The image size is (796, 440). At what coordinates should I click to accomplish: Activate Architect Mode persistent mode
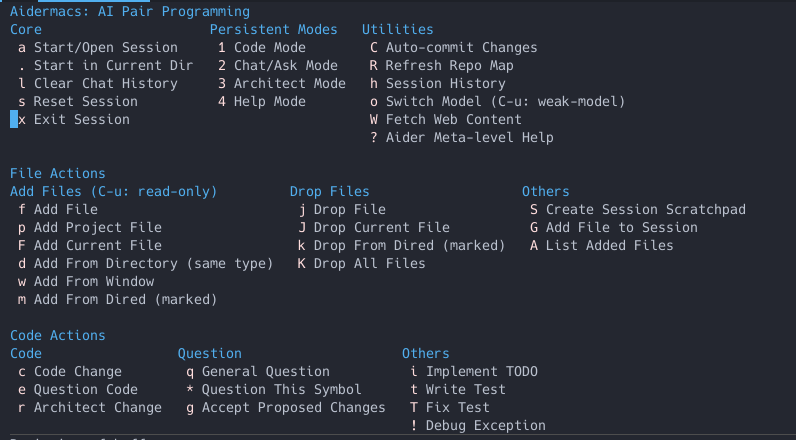289,83
